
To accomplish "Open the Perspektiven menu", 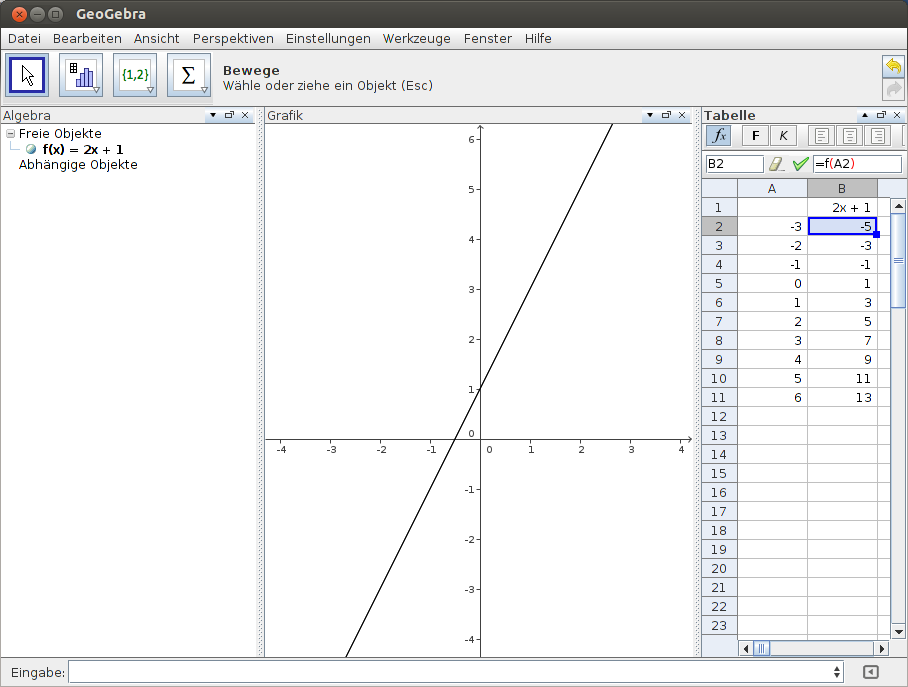I will tap(233, 38).
